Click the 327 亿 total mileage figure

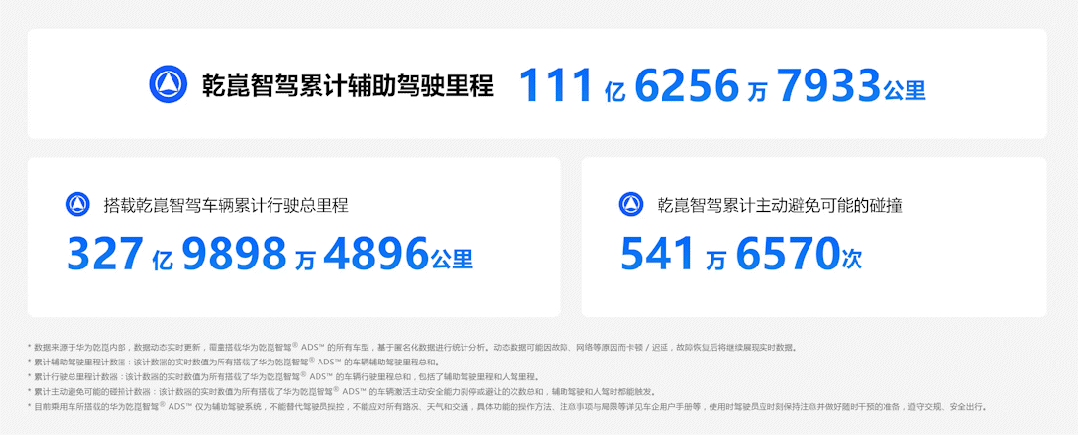coord(120,254)
